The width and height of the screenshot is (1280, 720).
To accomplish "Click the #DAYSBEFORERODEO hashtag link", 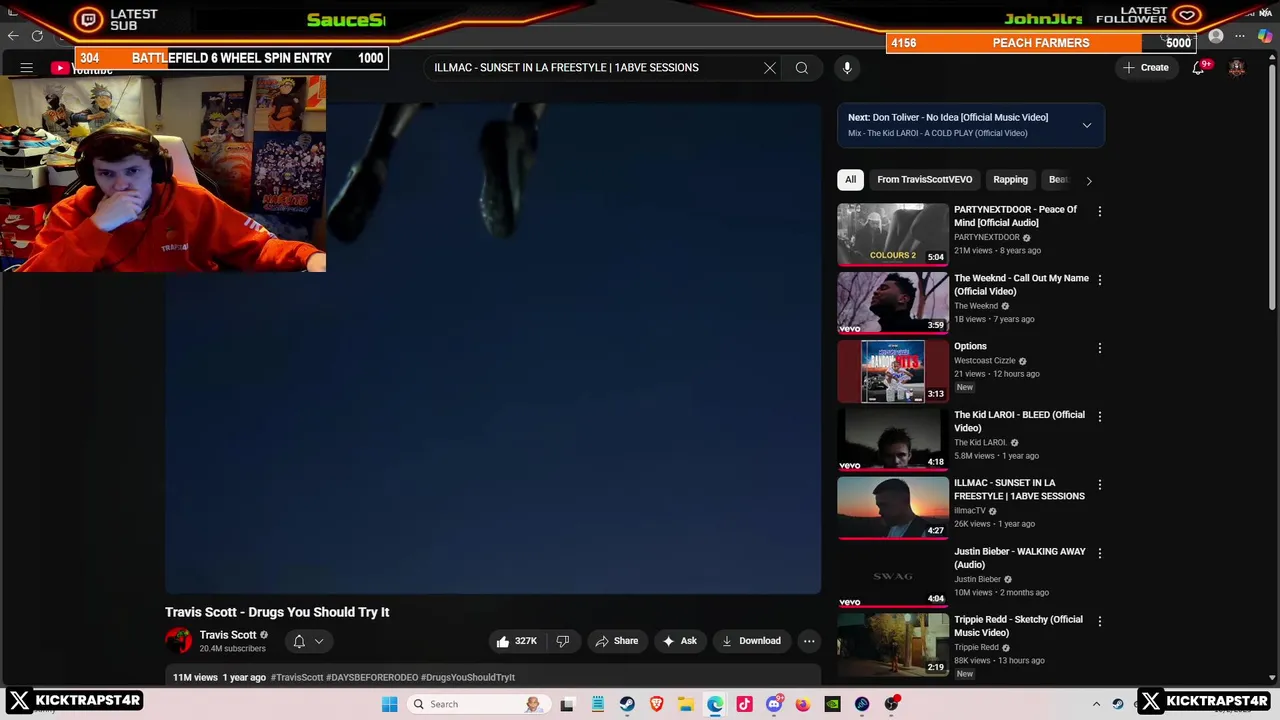I will pos(371,677).
